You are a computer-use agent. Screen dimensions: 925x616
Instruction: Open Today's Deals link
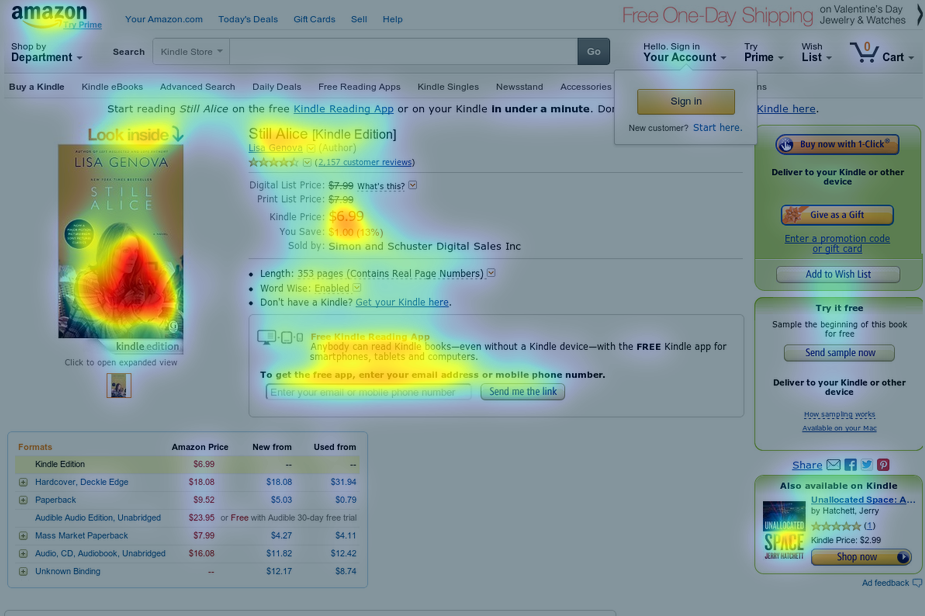[x=248, y=19]
